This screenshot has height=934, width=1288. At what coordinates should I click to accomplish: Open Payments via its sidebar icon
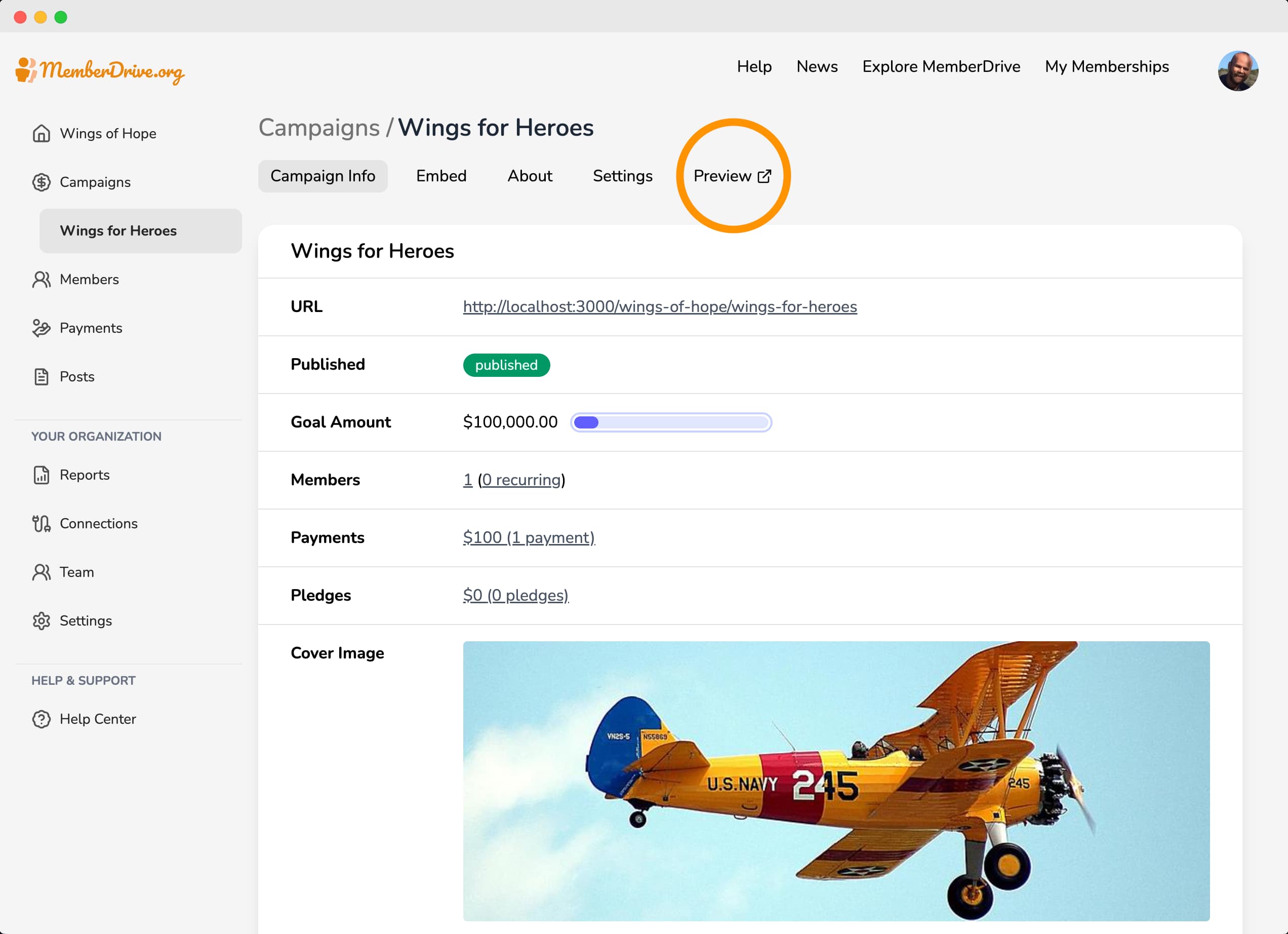(42, 328)
